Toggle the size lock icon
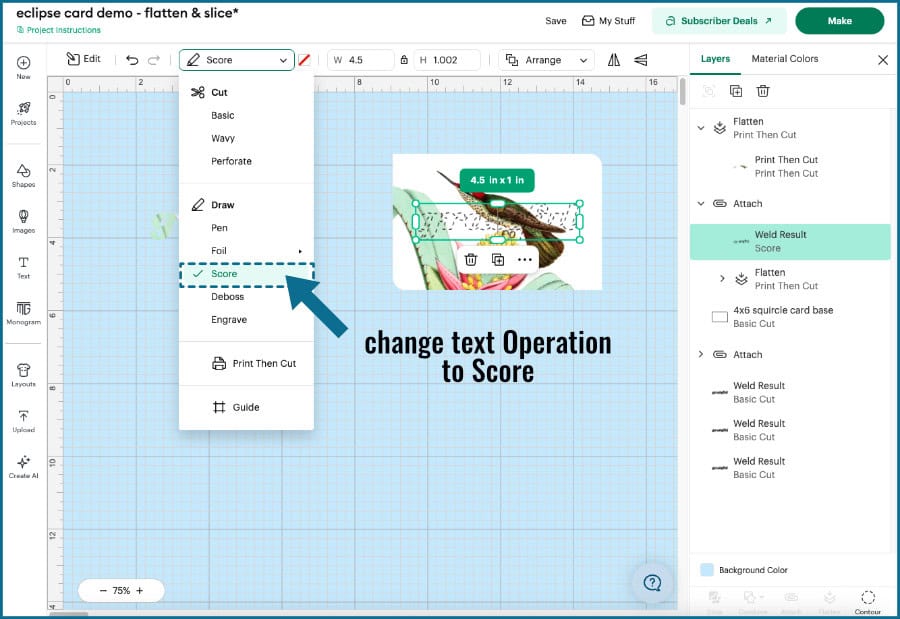This screenshot has width=900, height=619. 404,60
